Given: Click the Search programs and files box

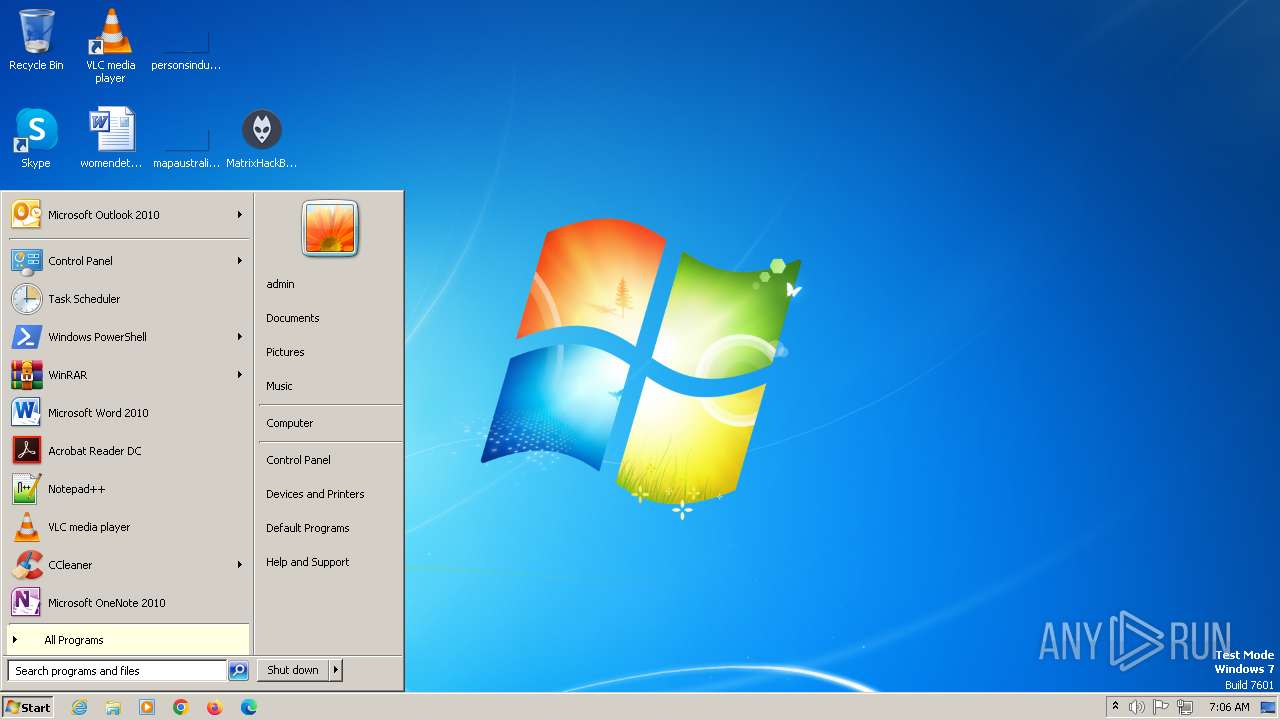Looking at the screenshot, I should [117, 671].
